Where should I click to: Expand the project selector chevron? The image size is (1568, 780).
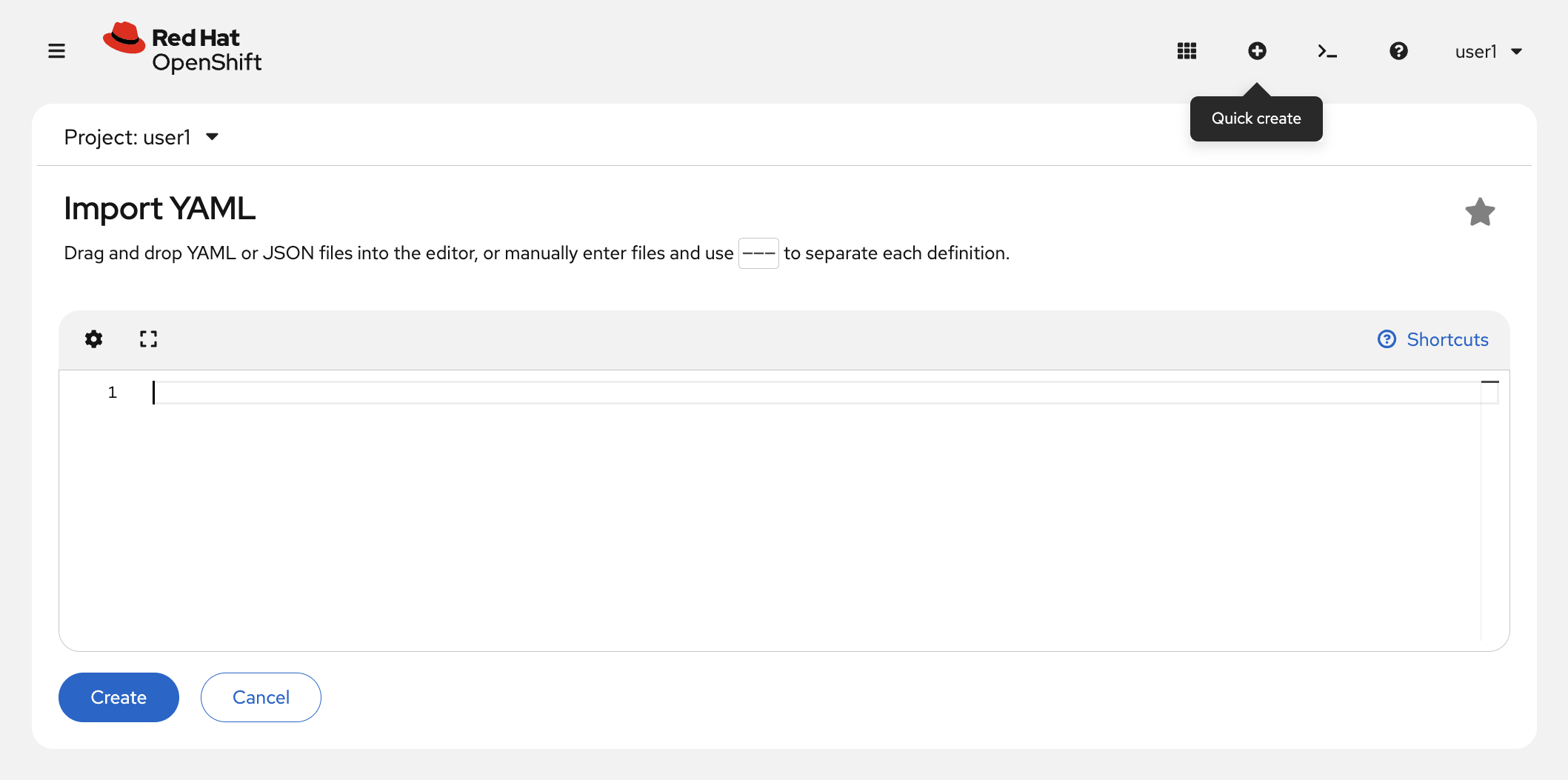point(212,136)
